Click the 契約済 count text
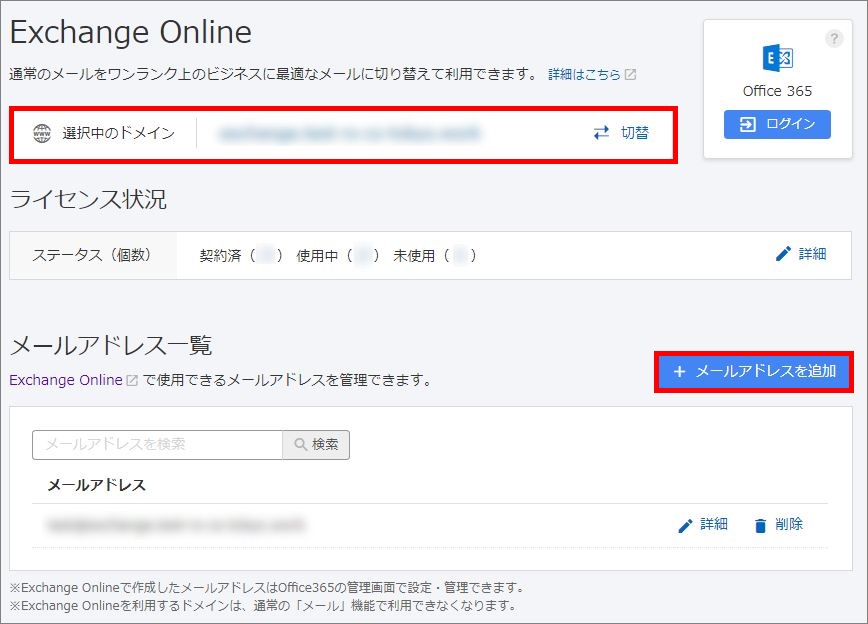Viewport: 868px width, 624px height. click(241, 255)
